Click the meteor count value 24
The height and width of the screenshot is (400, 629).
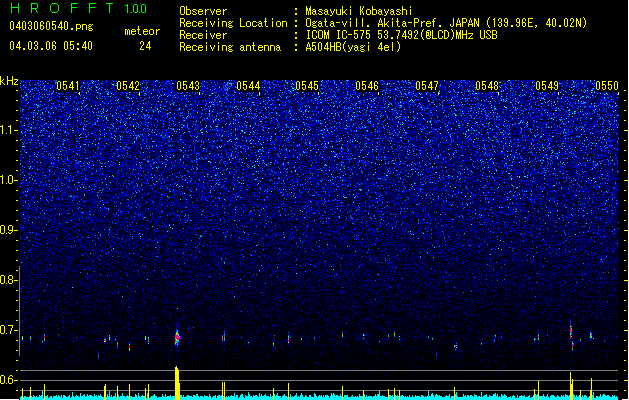coord(145,46)
